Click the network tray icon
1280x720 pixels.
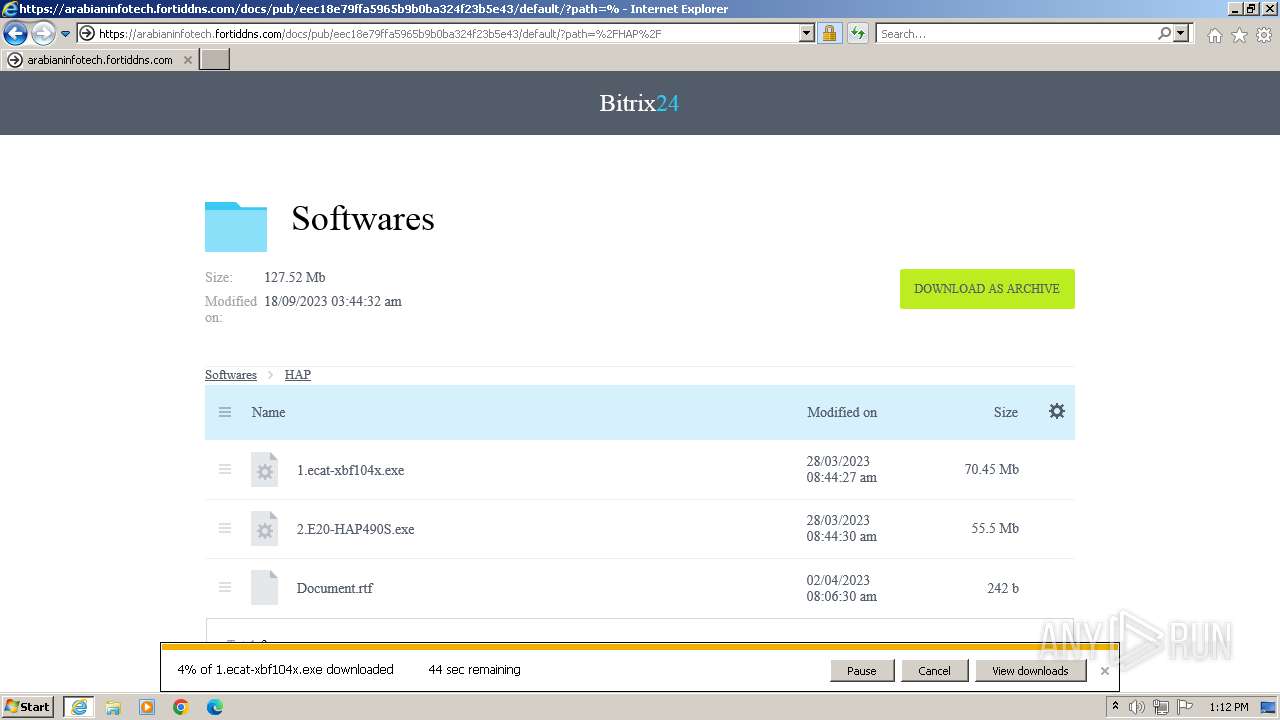(x=1160, y=707)
